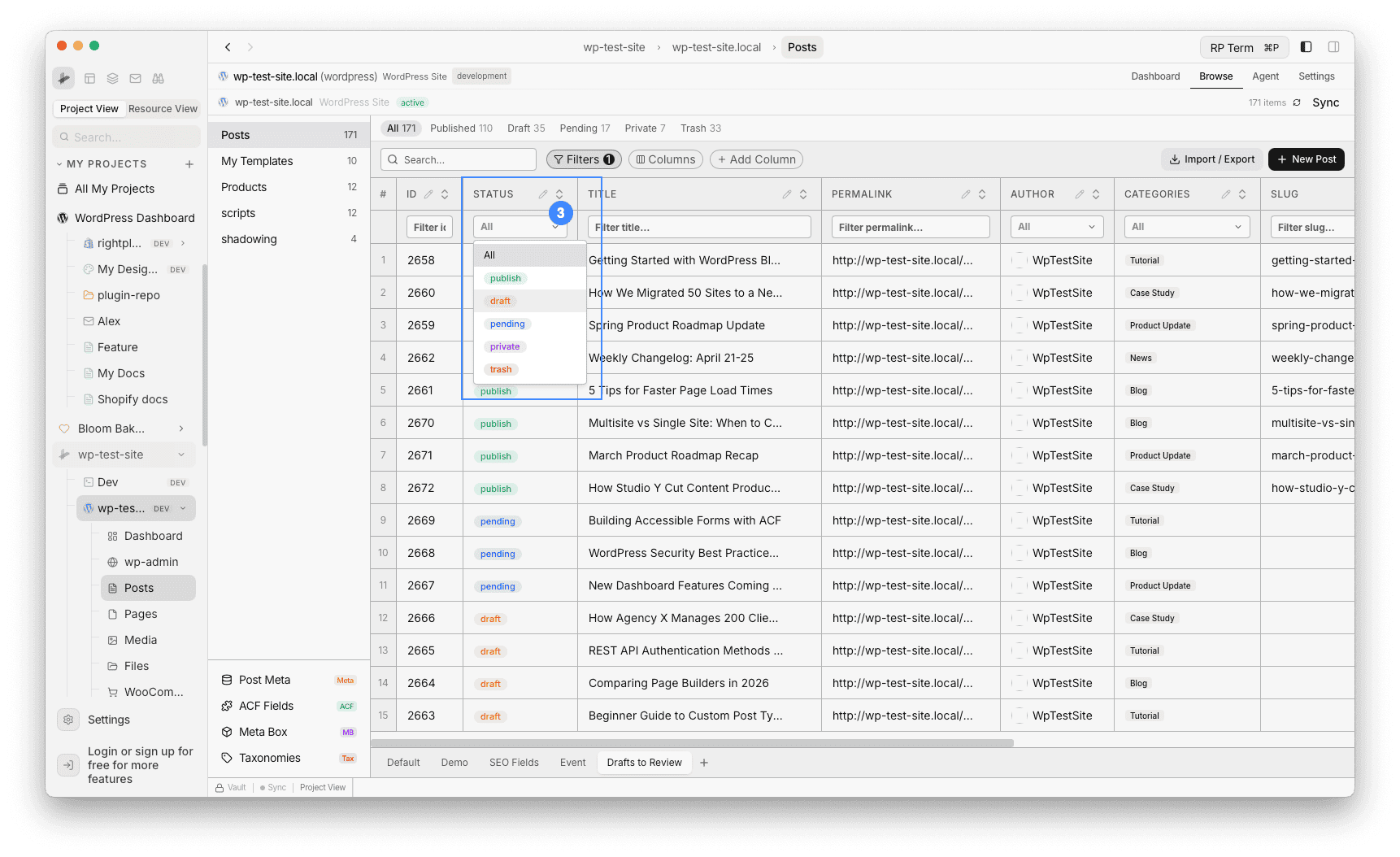Click the refresh icon next to 171 items
1400x857 pixels.
[1298, 102]
